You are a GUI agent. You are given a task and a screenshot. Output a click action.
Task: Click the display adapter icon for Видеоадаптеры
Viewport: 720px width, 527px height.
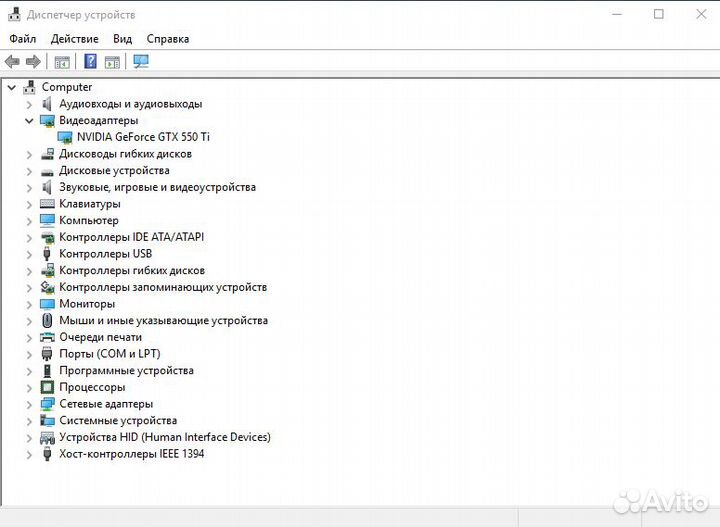coord(47,121)
